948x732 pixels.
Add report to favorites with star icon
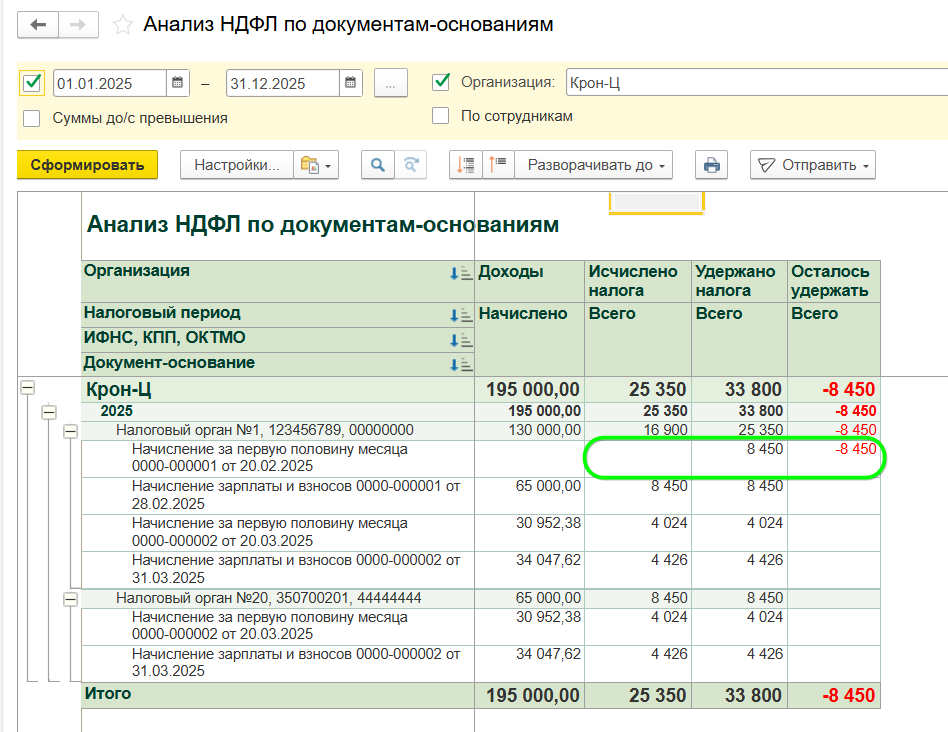pyautogui.click(x=123, y=25)
